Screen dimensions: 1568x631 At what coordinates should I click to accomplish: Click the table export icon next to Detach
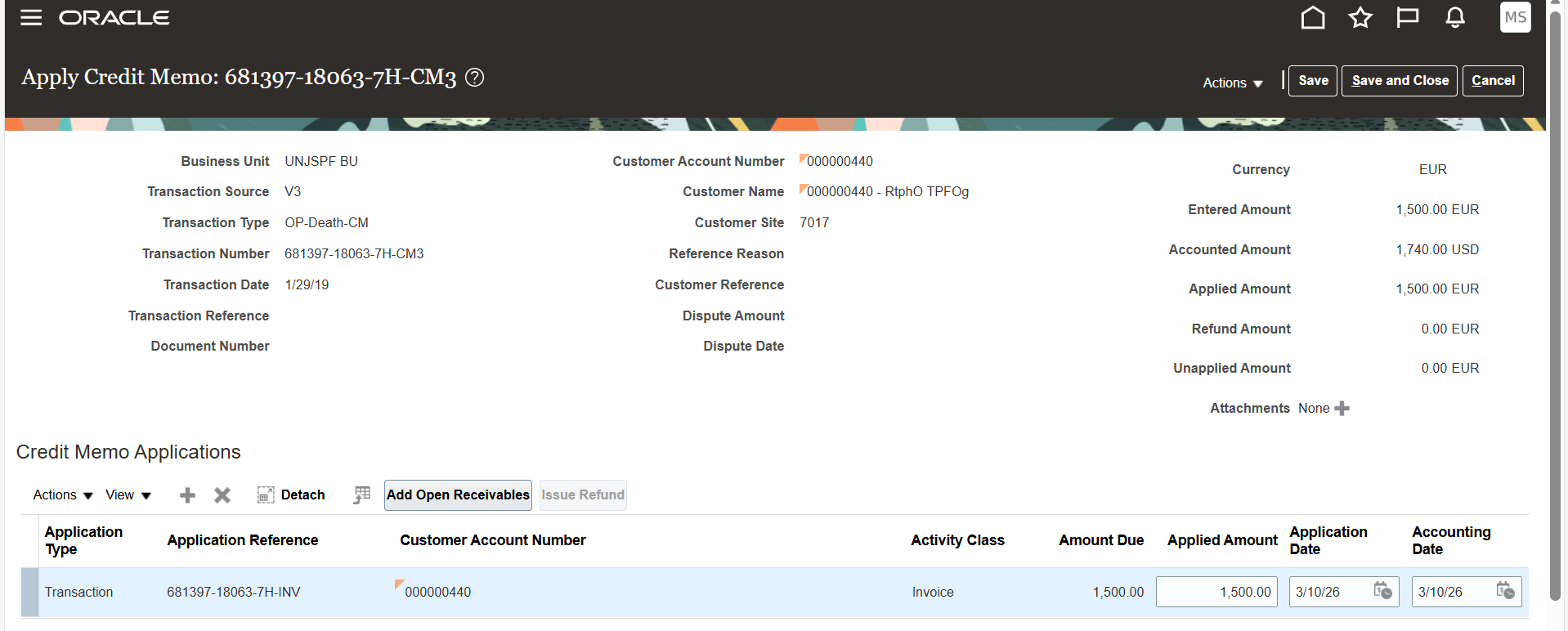click(x=361, y=495)
